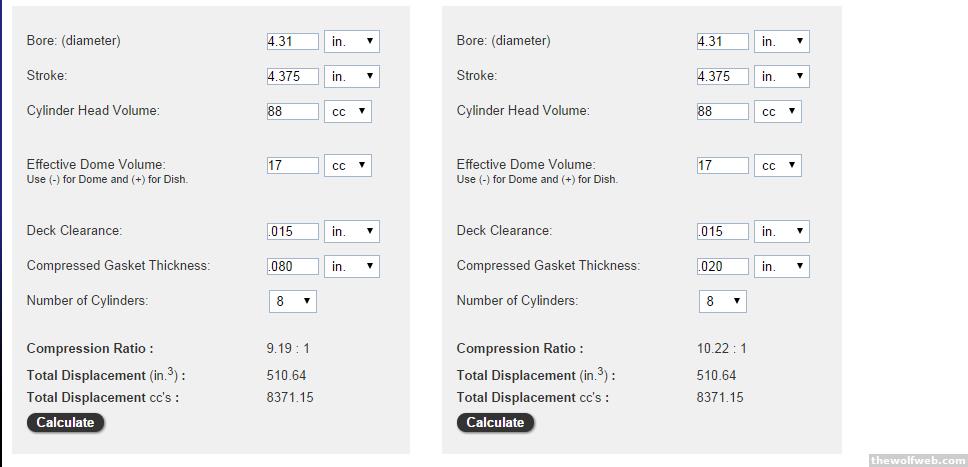Image resolution: width=968 pixels, height=467 pixels.
Task: Open Cylinder Head Volume unit dropdown on left
Action: pos(348,111)
